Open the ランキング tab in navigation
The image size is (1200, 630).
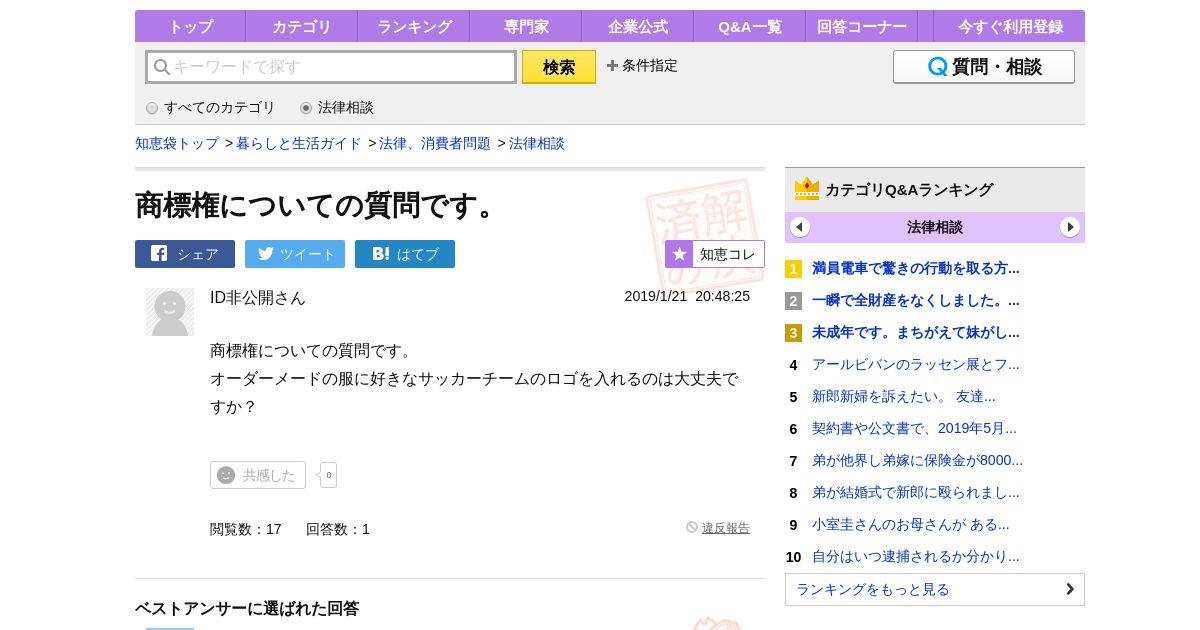(x=414, y=27)
